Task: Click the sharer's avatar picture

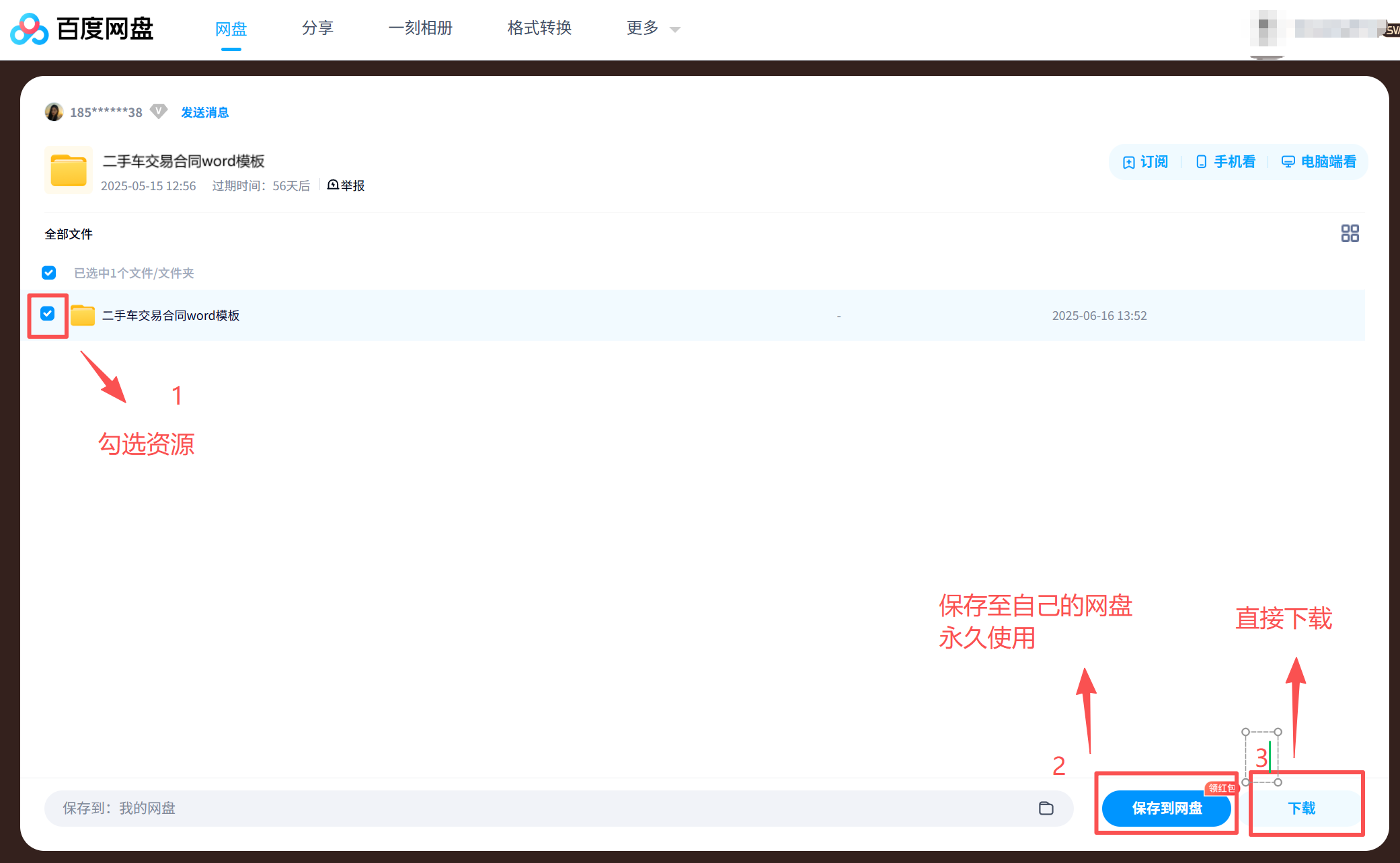Action: point(54,112)
